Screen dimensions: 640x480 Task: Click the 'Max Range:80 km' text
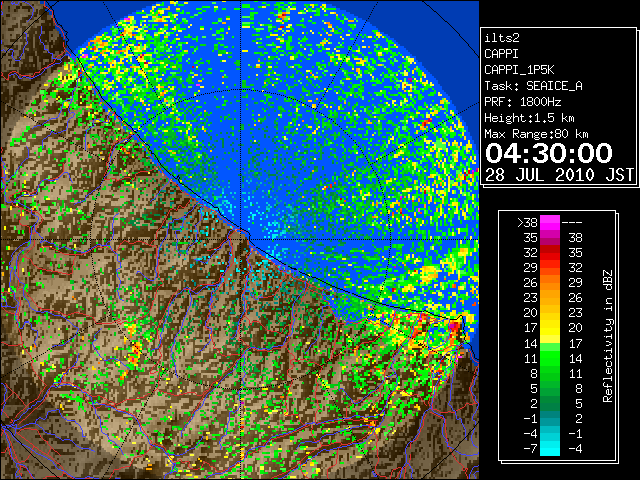click(536, 134)
